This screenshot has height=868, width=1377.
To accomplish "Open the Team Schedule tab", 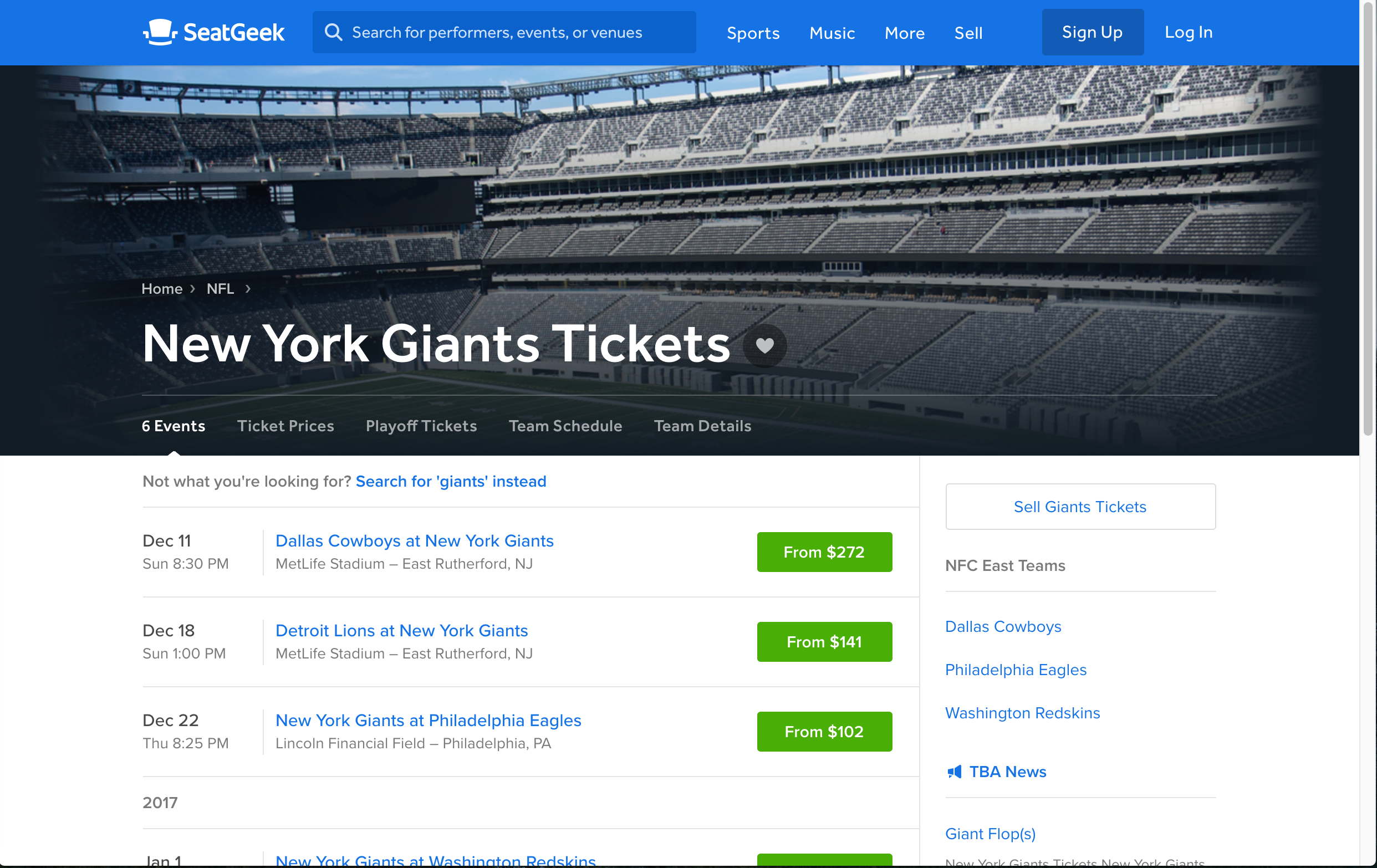I will click(565, 426).
